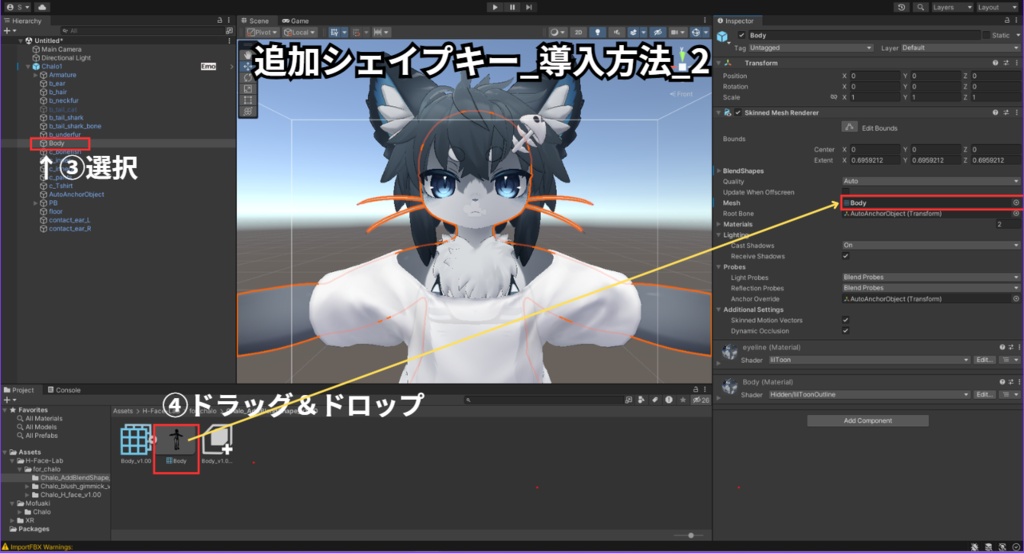Viewport: 1024px width, 554px height.
Task: Click in the Hierarchy search field
Action: point(142,31)
